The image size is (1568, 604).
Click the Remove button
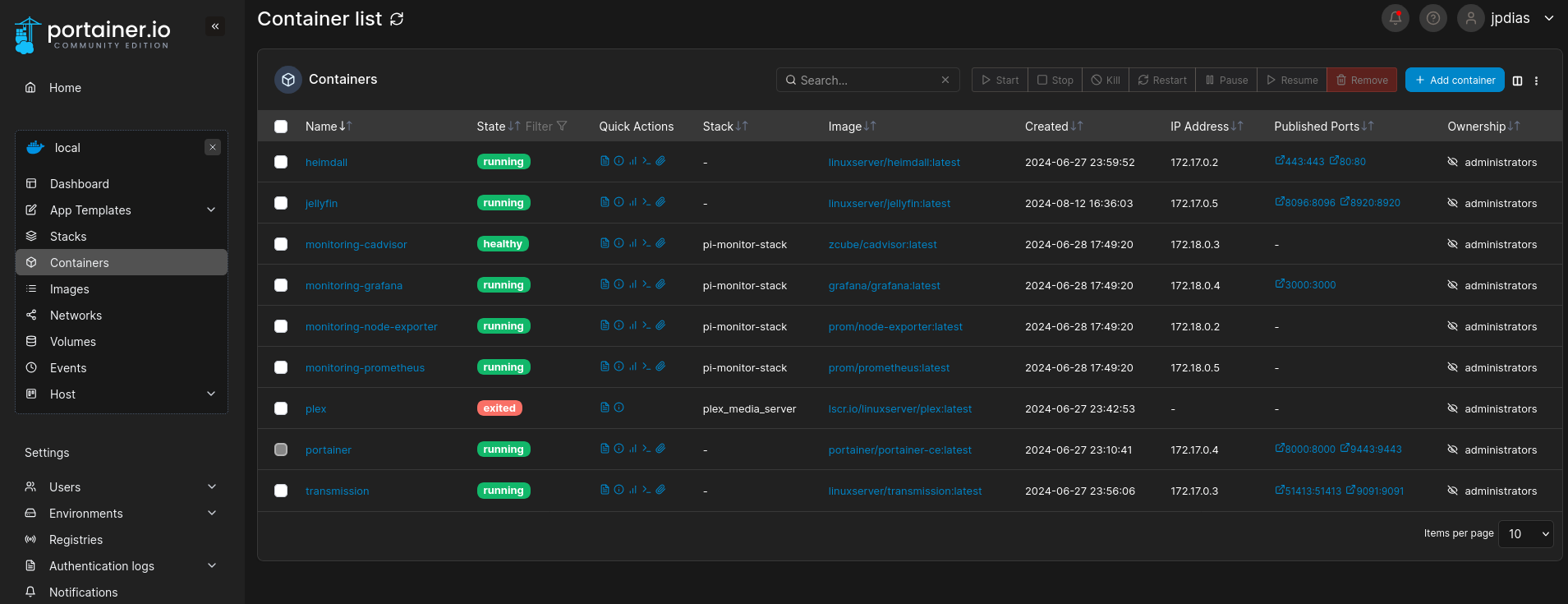coord(1362,80)
